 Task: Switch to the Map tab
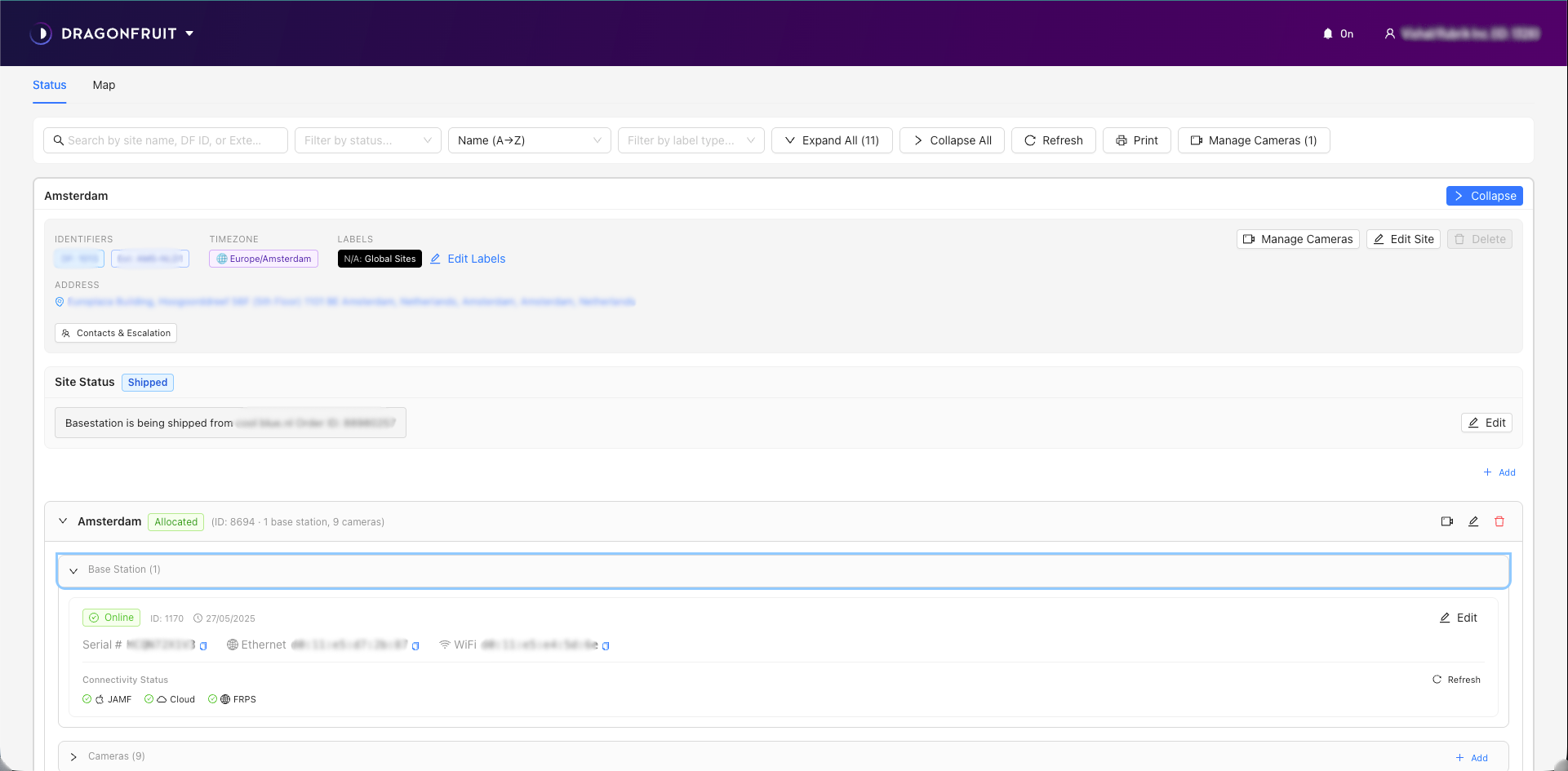point(104,85)
